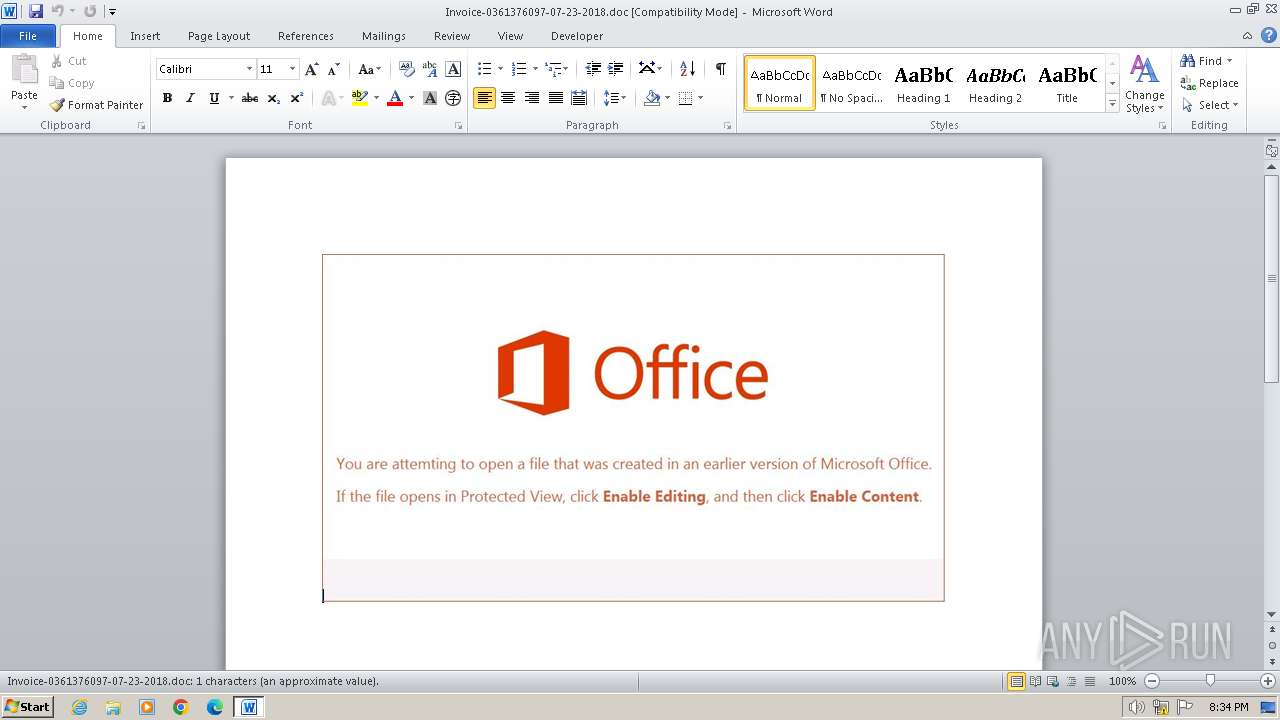The height and width of the screenshot is (720, 1280).
Task: Increase the paragraph indent
Action: click(616, 69)
